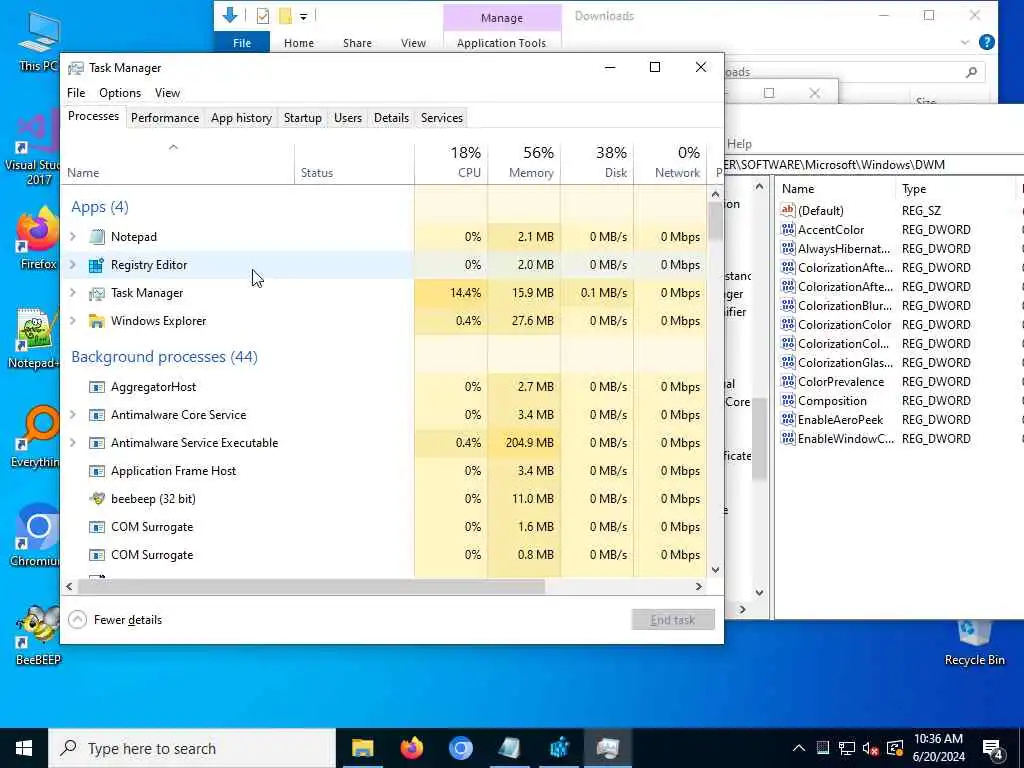The image size is (1024, 768).
Task: Open the notification center icon
Action: click(993, 748)
